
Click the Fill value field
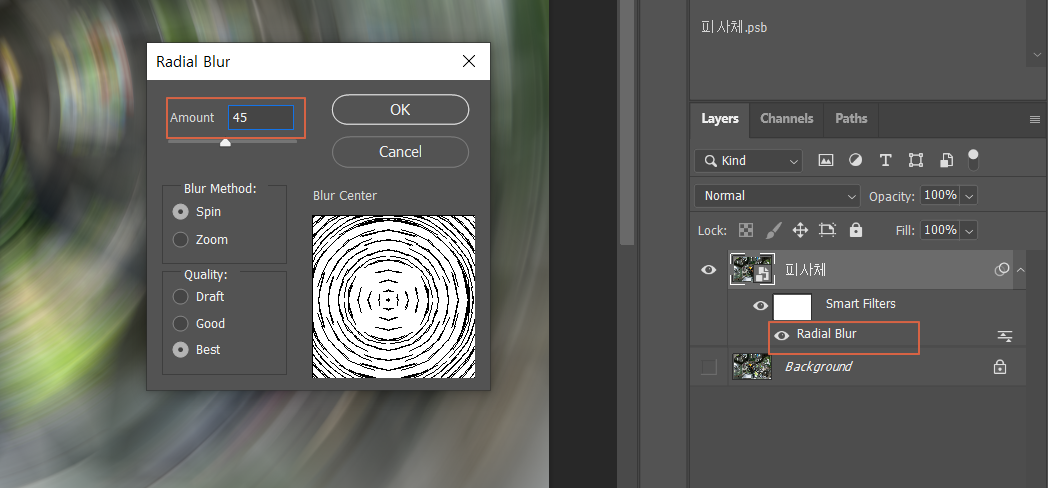(940, 230)
